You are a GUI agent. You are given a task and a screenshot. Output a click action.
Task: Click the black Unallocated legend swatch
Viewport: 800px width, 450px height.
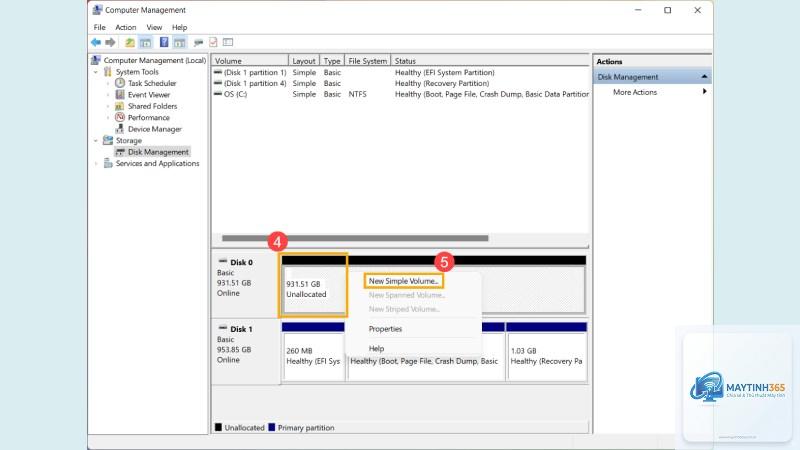click(218, 428)
